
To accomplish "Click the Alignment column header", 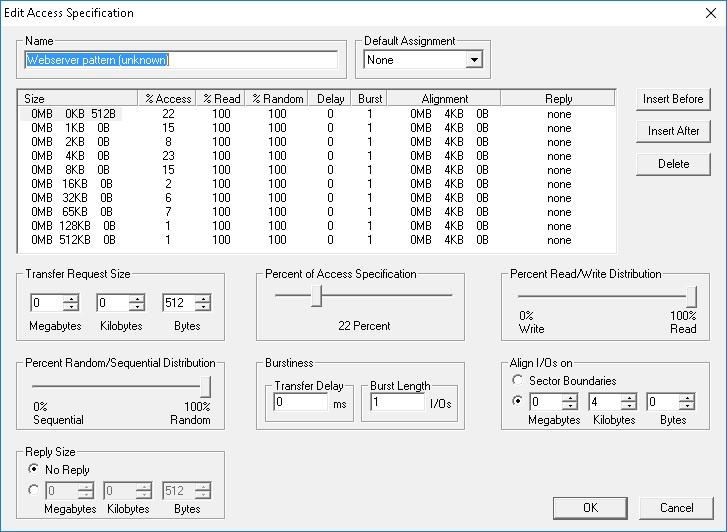I will tap(444, 99).
